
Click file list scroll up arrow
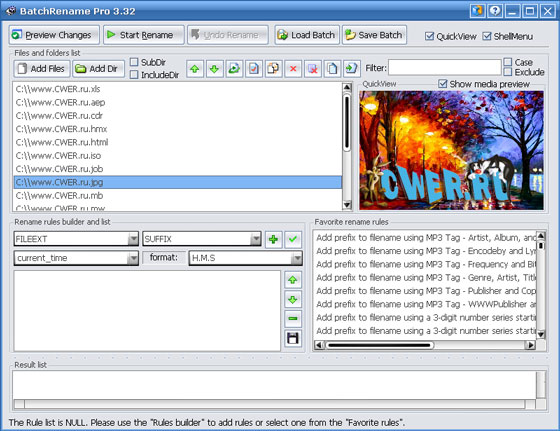(346, 87)
